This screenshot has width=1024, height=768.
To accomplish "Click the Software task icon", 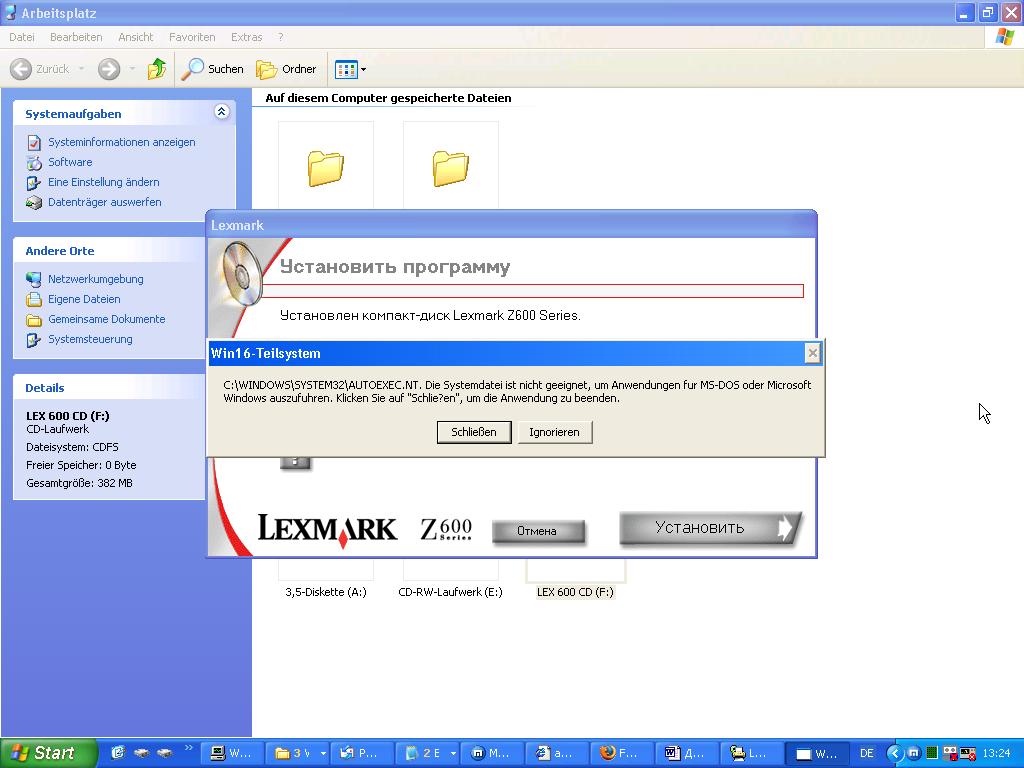I will 34,163.
